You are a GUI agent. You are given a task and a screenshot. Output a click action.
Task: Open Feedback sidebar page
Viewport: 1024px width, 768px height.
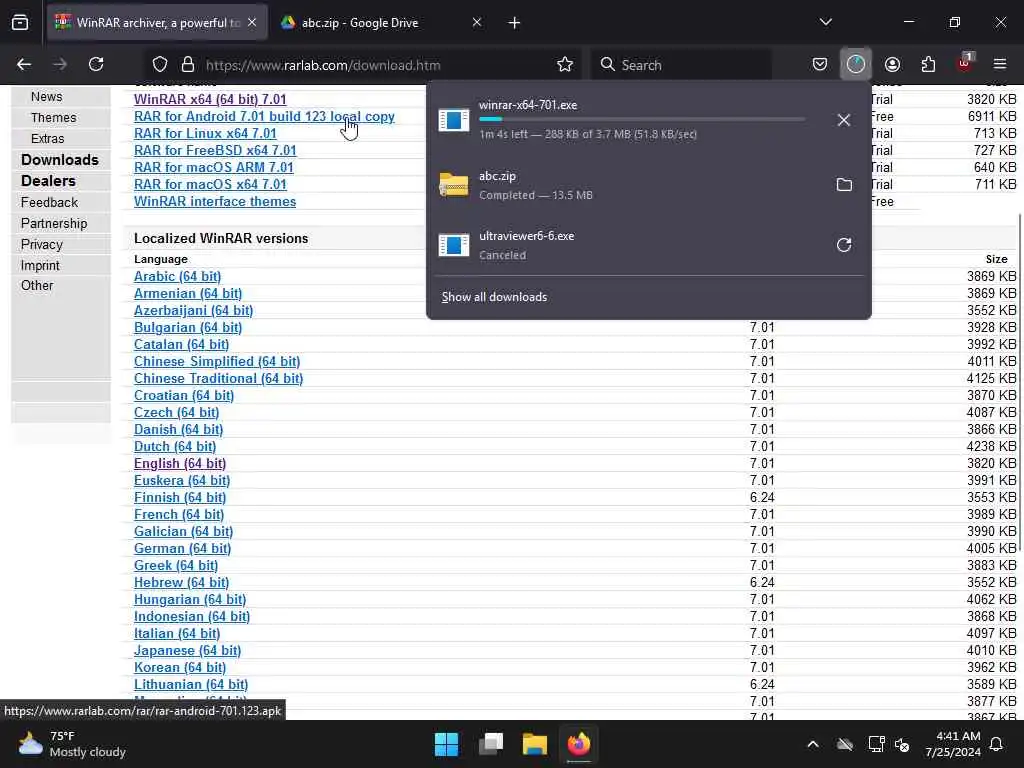(49, 202)
